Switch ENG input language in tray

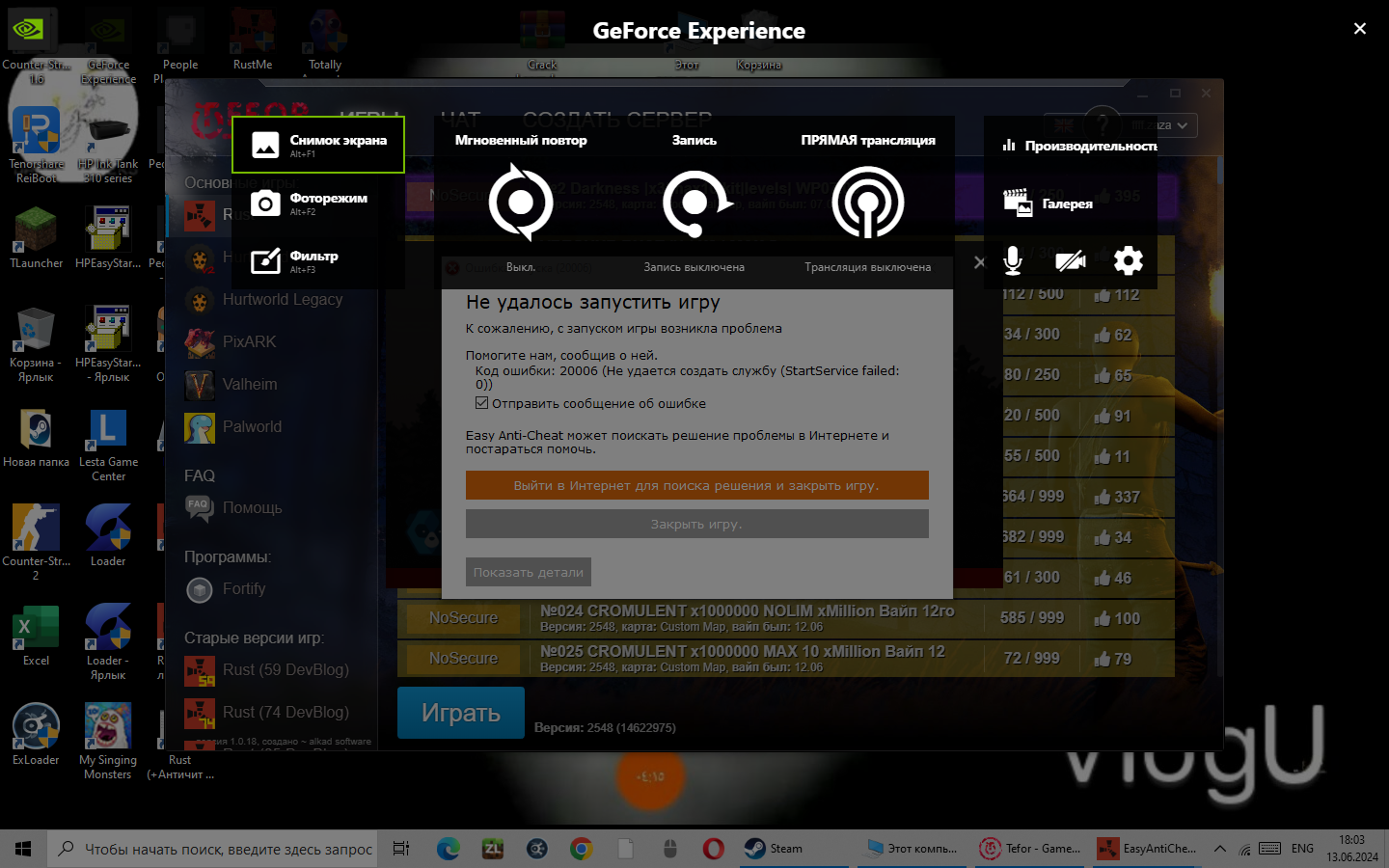[1302, 849]
